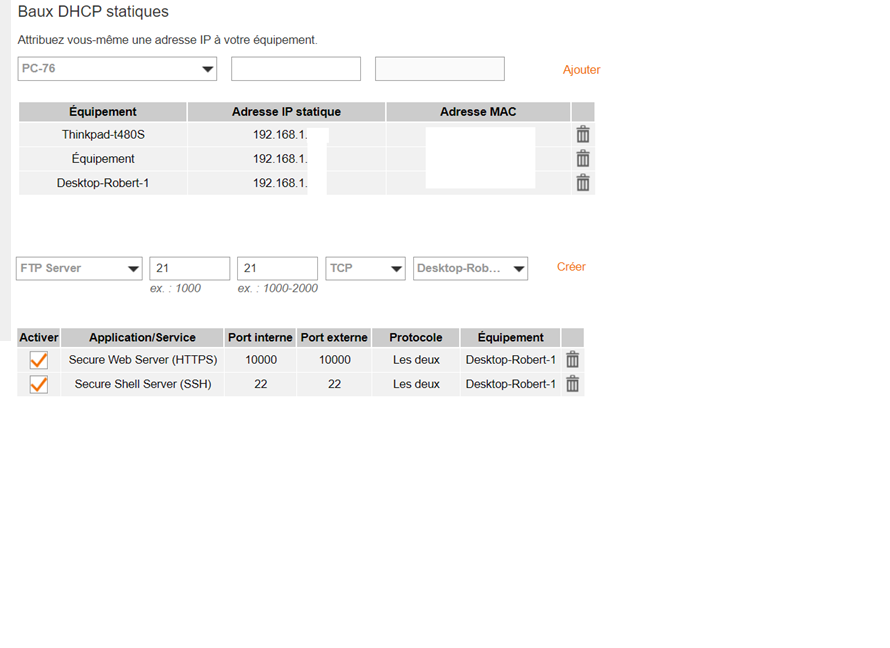Click trash icon for the Équipement lease row

[x=583, y=159]
